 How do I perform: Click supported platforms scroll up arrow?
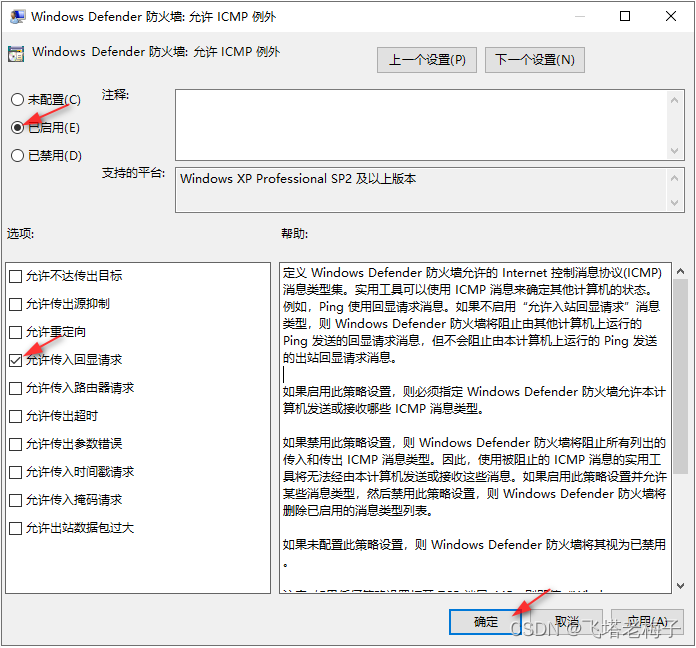pyautogui.click(x=674, y=178)
